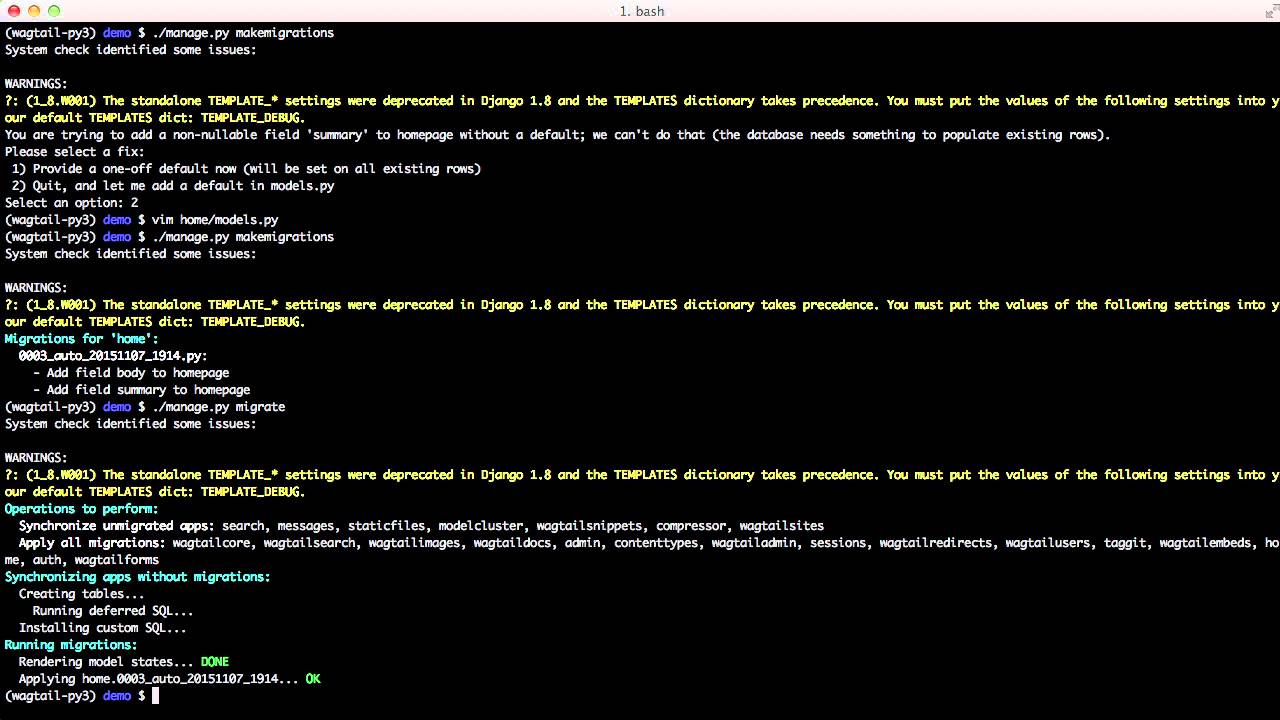The width and height of the screenshot is (1280, 720).
Task: Click the first './manage.py makemigrations' command
Action: pyautogui.click(x=243, y=33)
